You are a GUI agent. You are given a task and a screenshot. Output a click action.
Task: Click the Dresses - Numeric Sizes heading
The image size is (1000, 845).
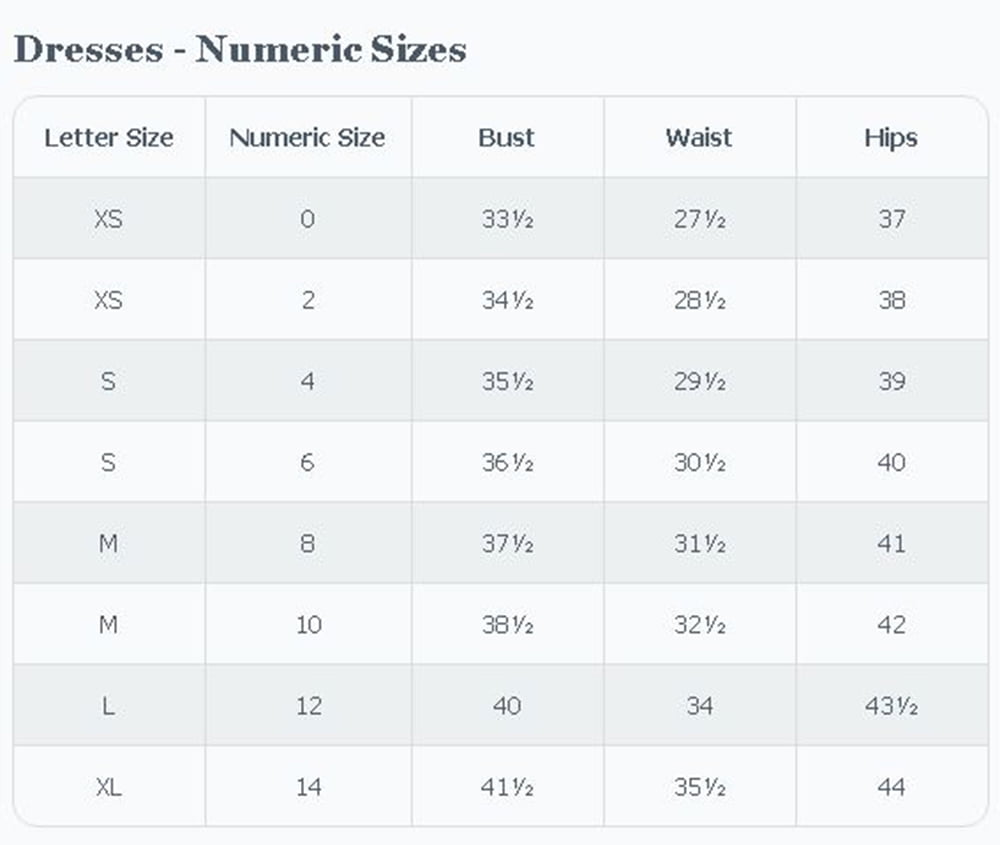pyautogui.click(x=240, y=49)
